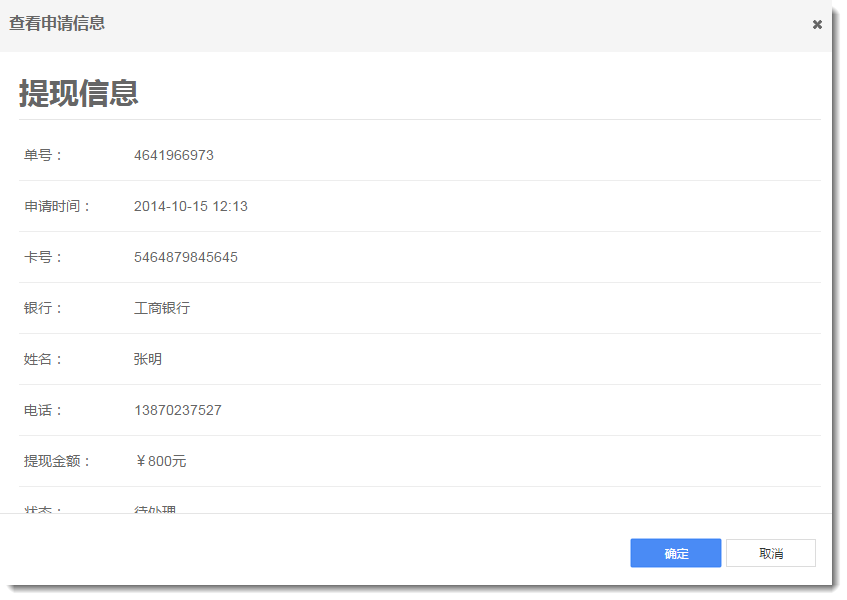Select the order number 4641966973
The width and height of the screenshot is (847, 600).
pyautogui.click(x=174, y=155)
